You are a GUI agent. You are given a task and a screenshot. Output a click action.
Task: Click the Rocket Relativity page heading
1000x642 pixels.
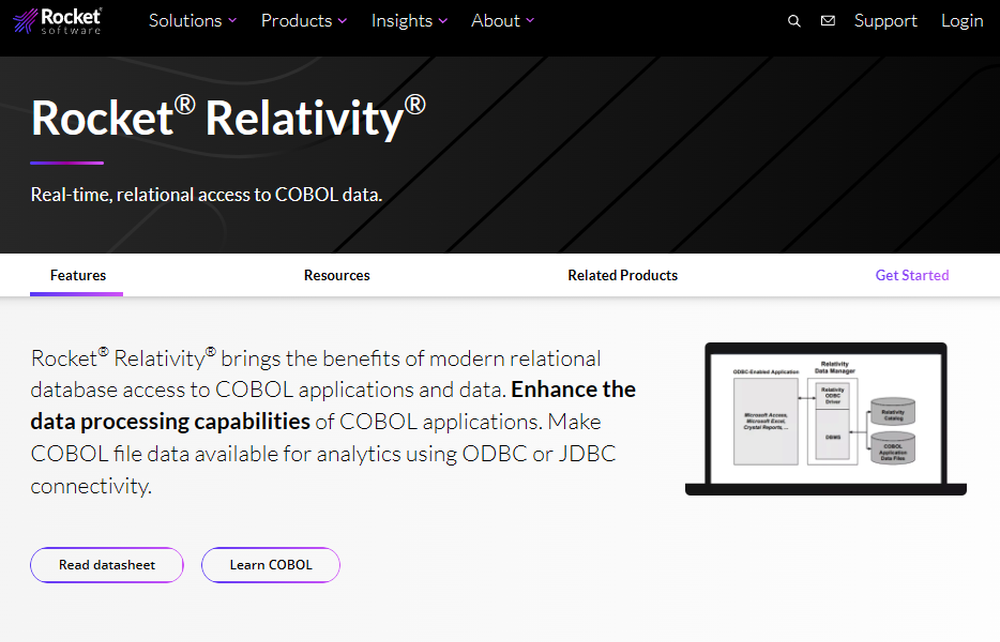click(227, 117)
